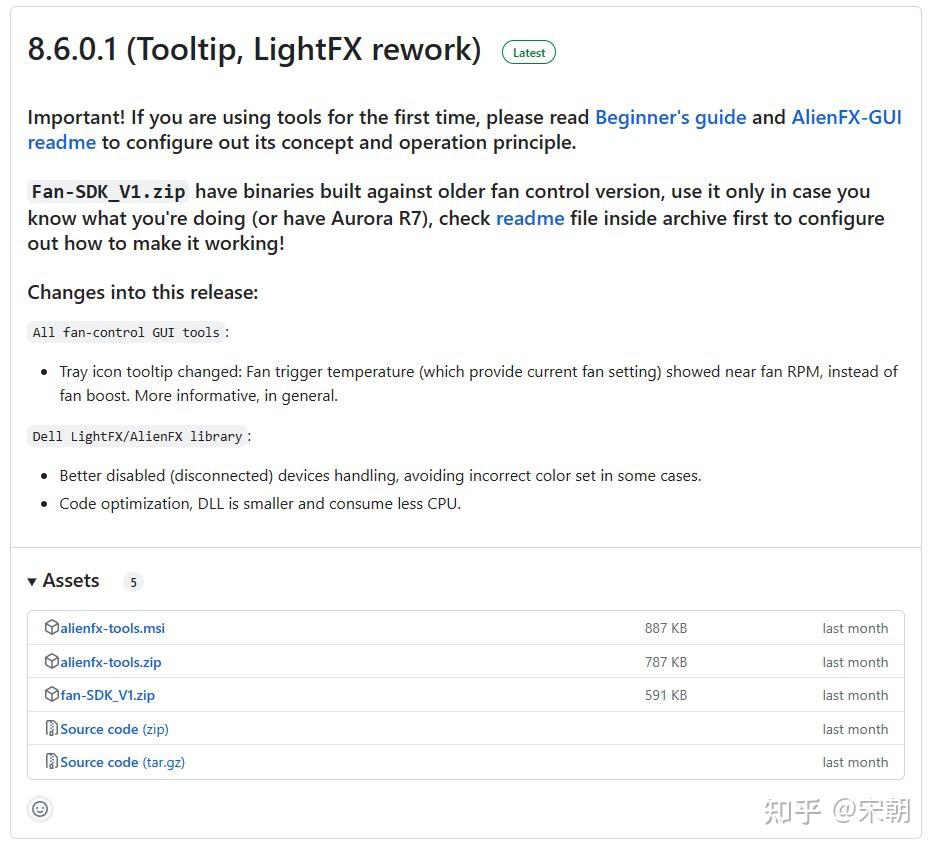Click the file icon for Source code (tar.gz)
The height and width of the screenshot is (849, 935).
tap(52, 762)
